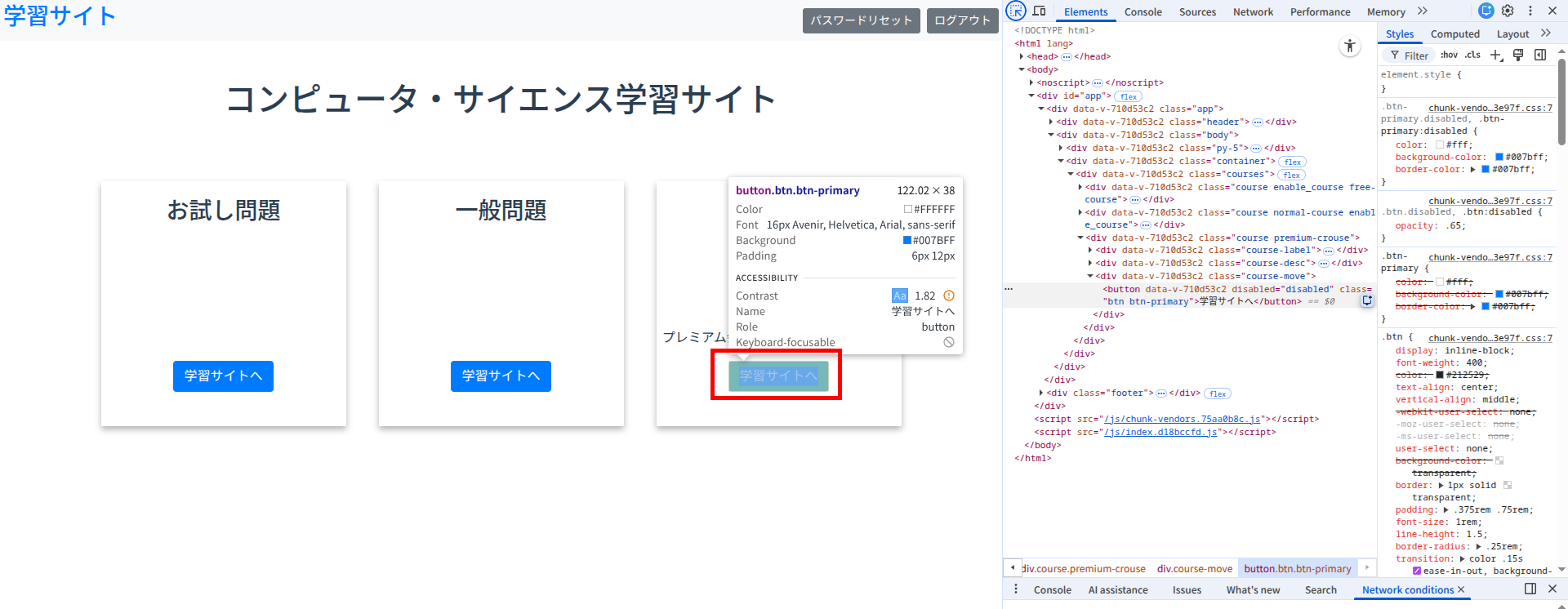The width and height of the screenshot is (1568, 609).
Task: Open DevTools settings gear
Action: tap(1508, 11)
